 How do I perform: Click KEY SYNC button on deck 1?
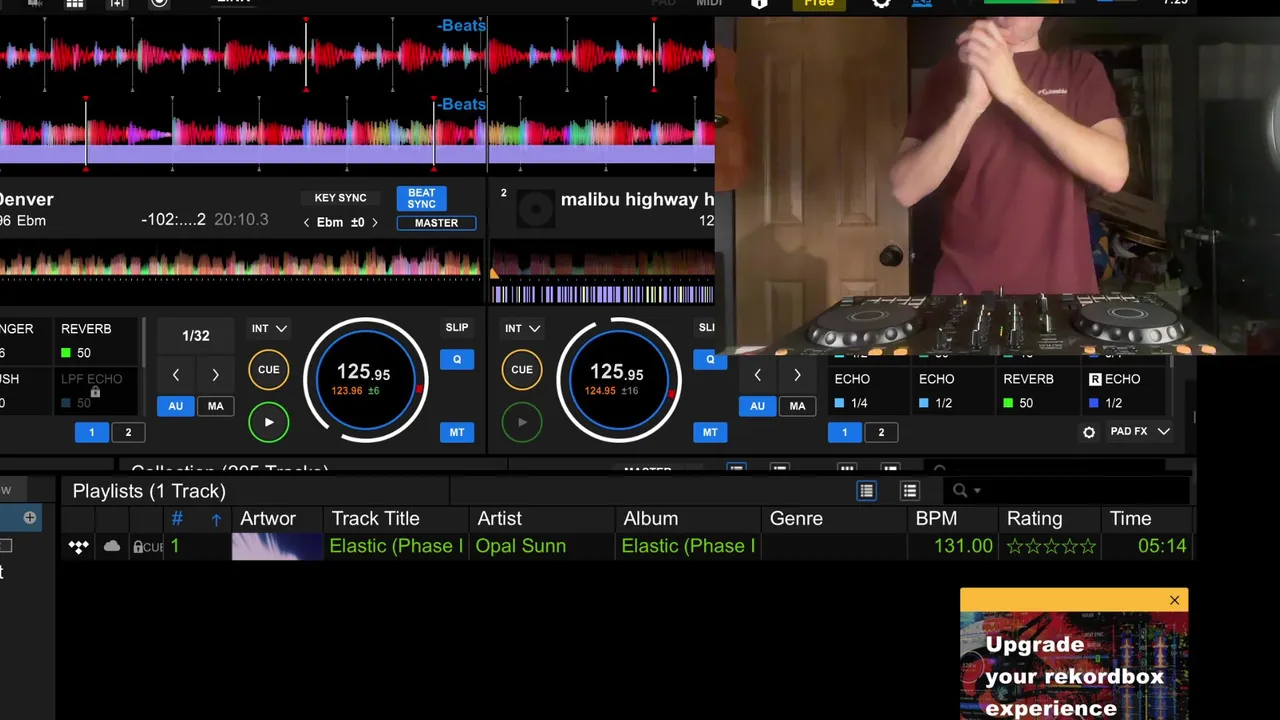pos(340,198)
